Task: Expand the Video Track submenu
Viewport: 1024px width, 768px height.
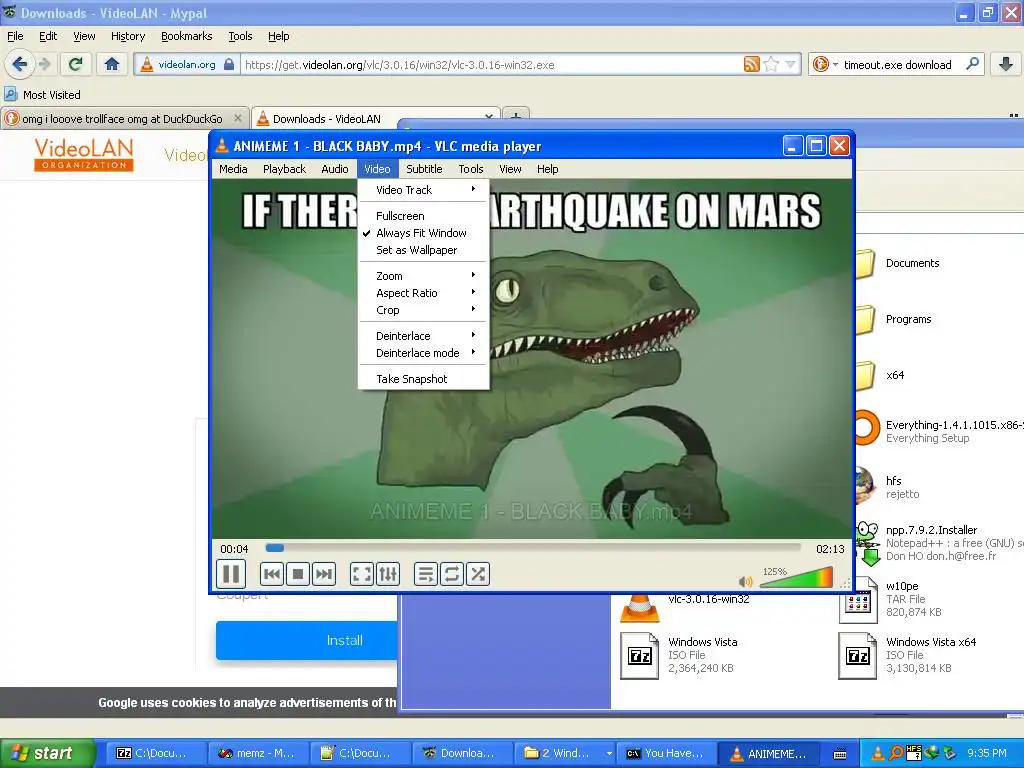Action: pyautogui.click(x=423, y=190)
